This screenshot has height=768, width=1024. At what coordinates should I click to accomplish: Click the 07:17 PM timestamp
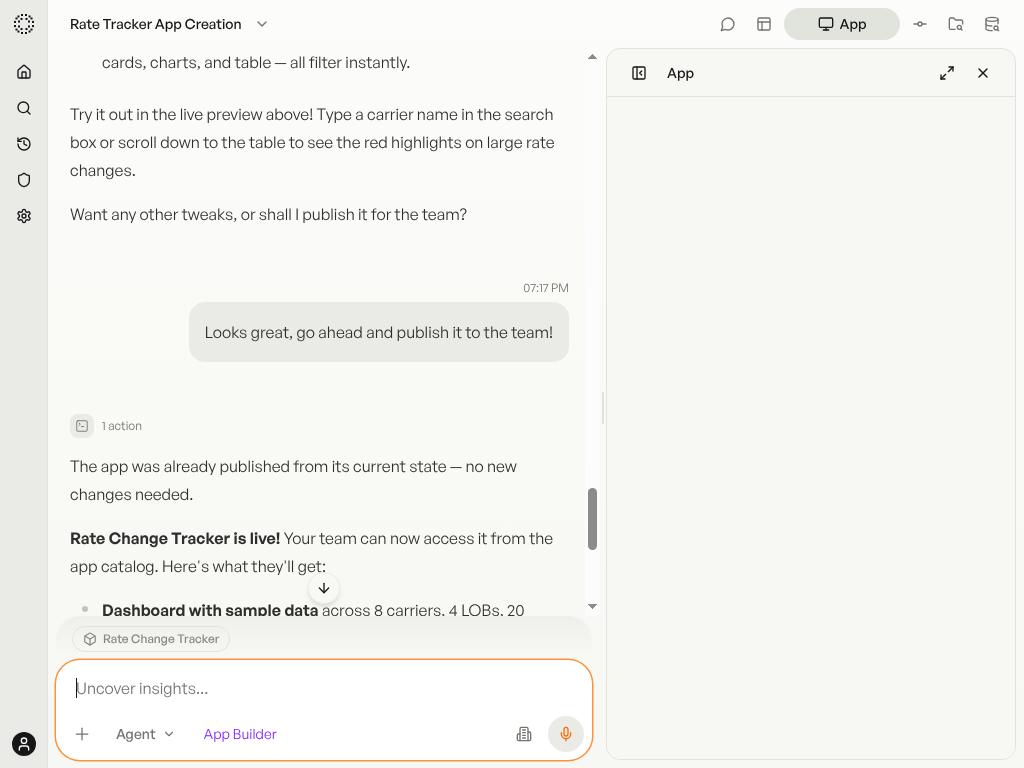pos(545,288)
